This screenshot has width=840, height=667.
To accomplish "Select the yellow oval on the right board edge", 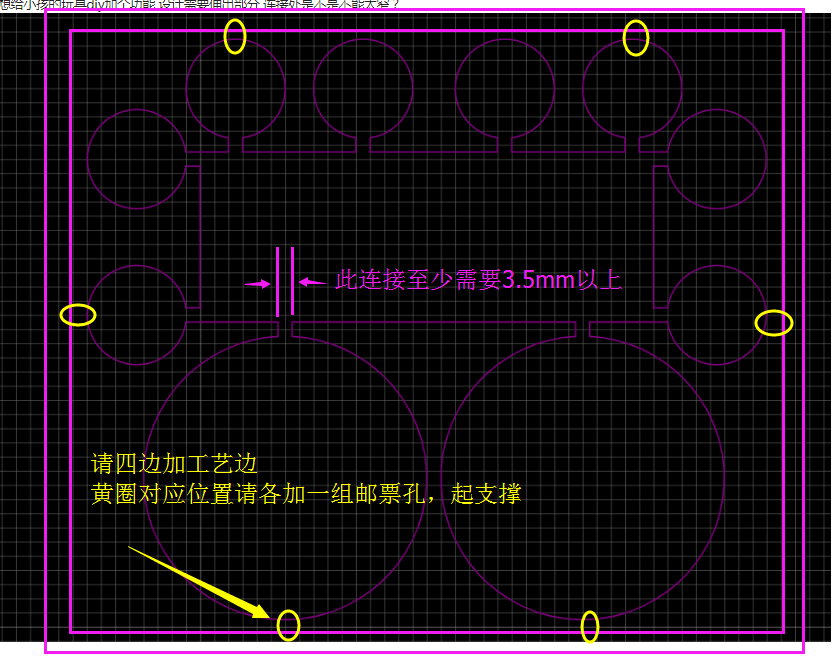I will pyautogui.click(x=773, y=323).
